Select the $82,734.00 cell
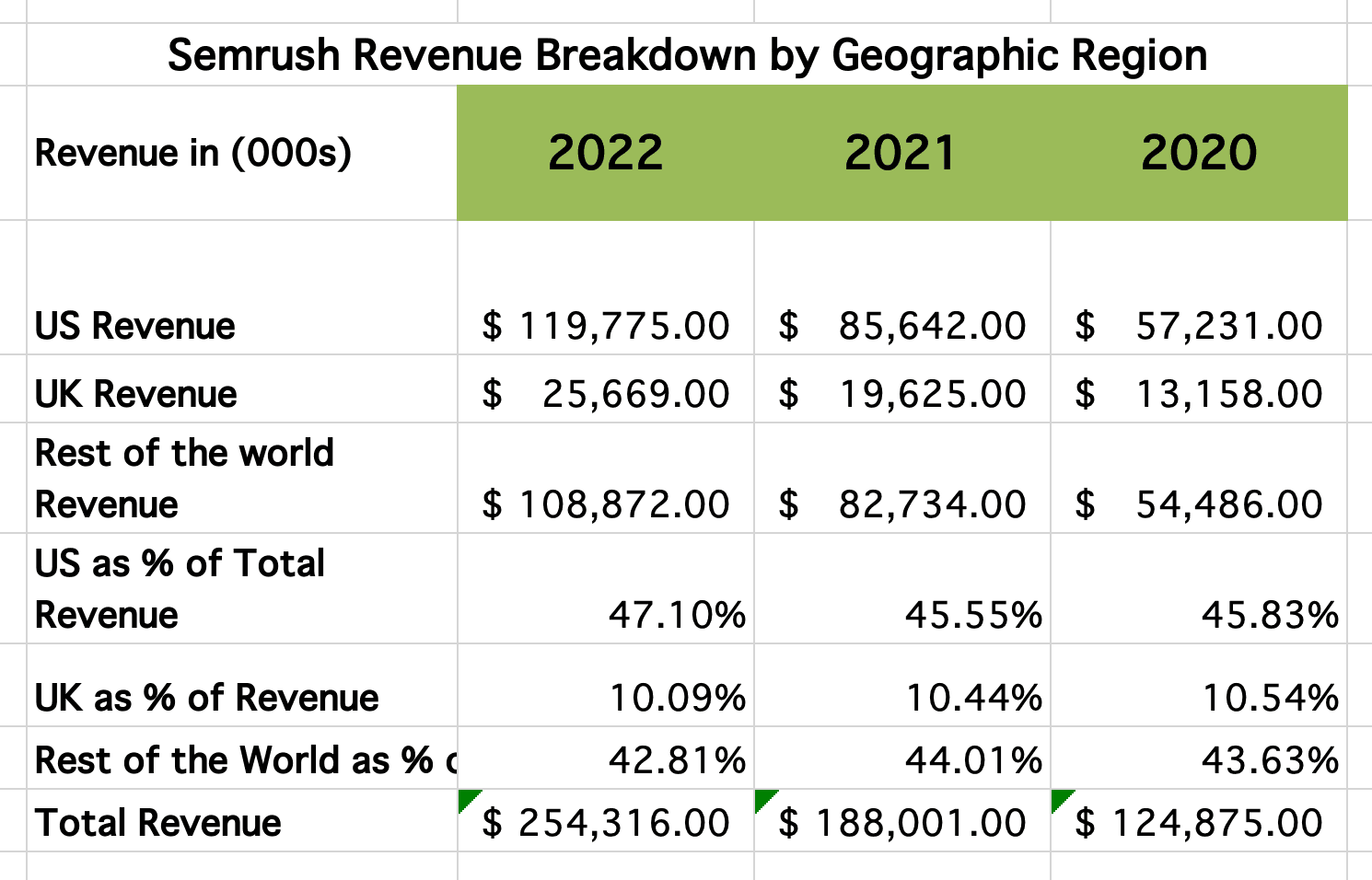 tap(902, 478)
